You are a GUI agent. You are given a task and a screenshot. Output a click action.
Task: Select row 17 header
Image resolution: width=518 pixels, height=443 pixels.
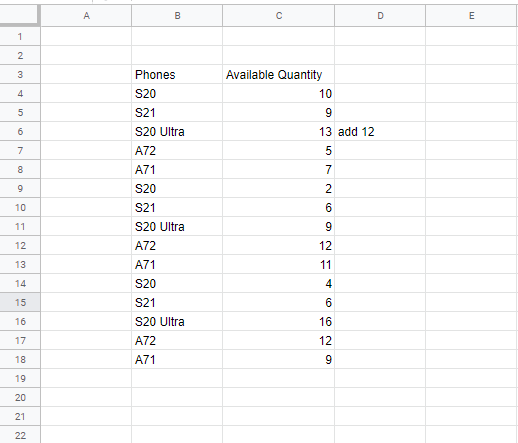click(20, 340)
